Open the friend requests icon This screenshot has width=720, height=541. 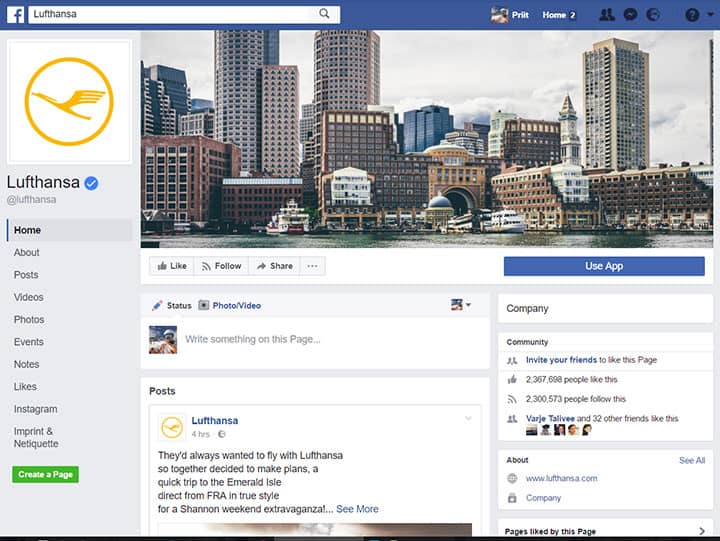[x=607, y=15]
